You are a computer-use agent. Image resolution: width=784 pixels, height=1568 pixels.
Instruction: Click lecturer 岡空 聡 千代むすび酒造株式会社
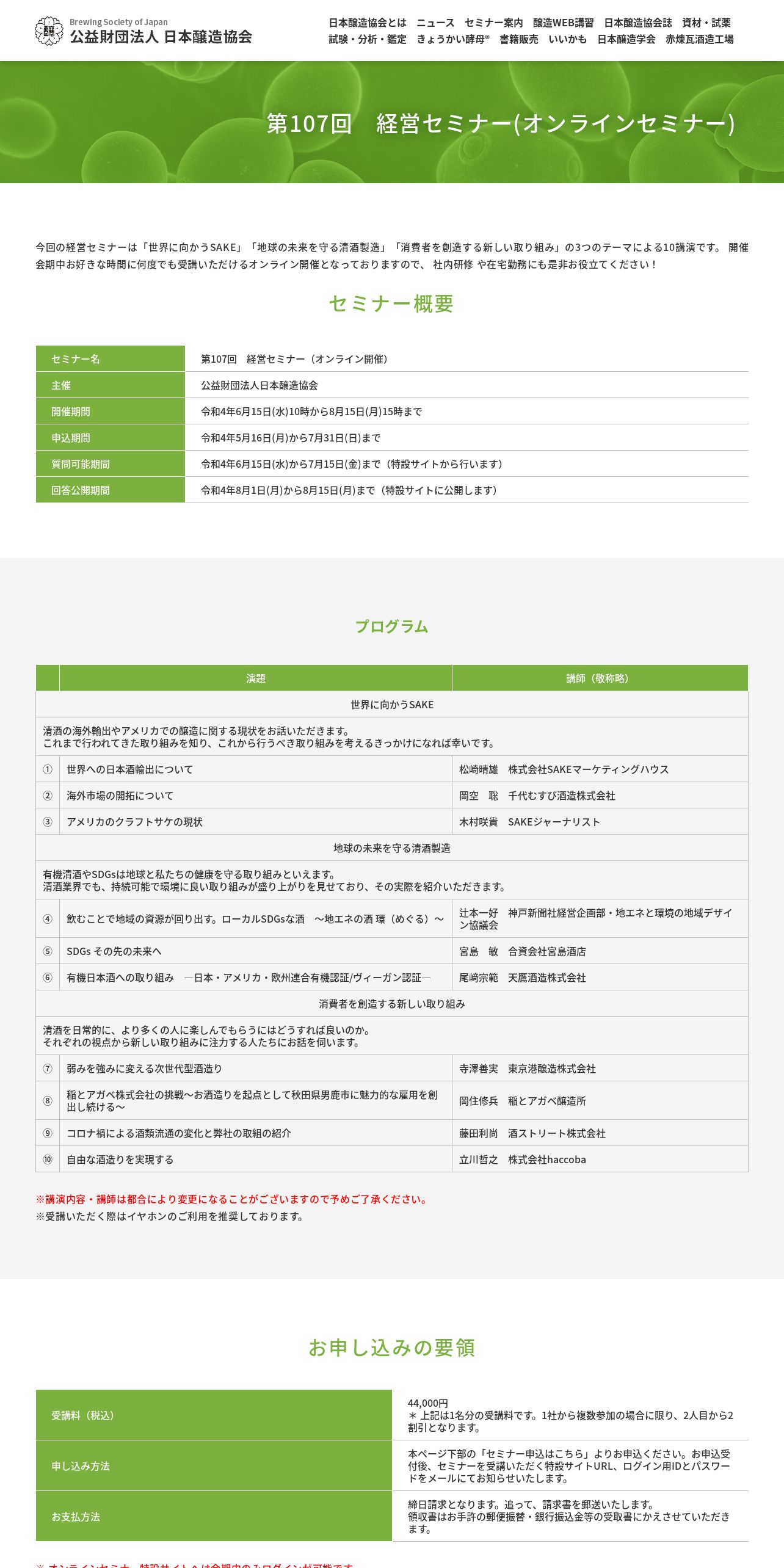(x=537, y=796)
